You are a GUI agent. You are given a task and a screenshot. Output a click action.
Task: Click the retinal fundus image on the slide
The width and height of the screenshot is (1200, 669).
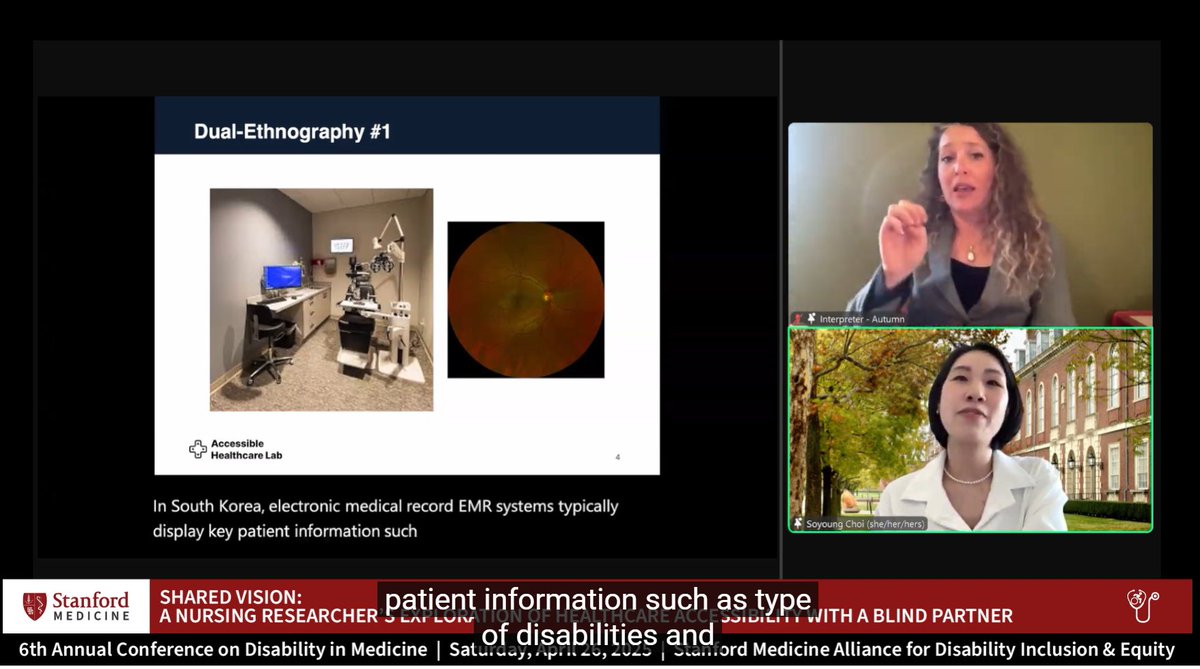pos(526,299)
